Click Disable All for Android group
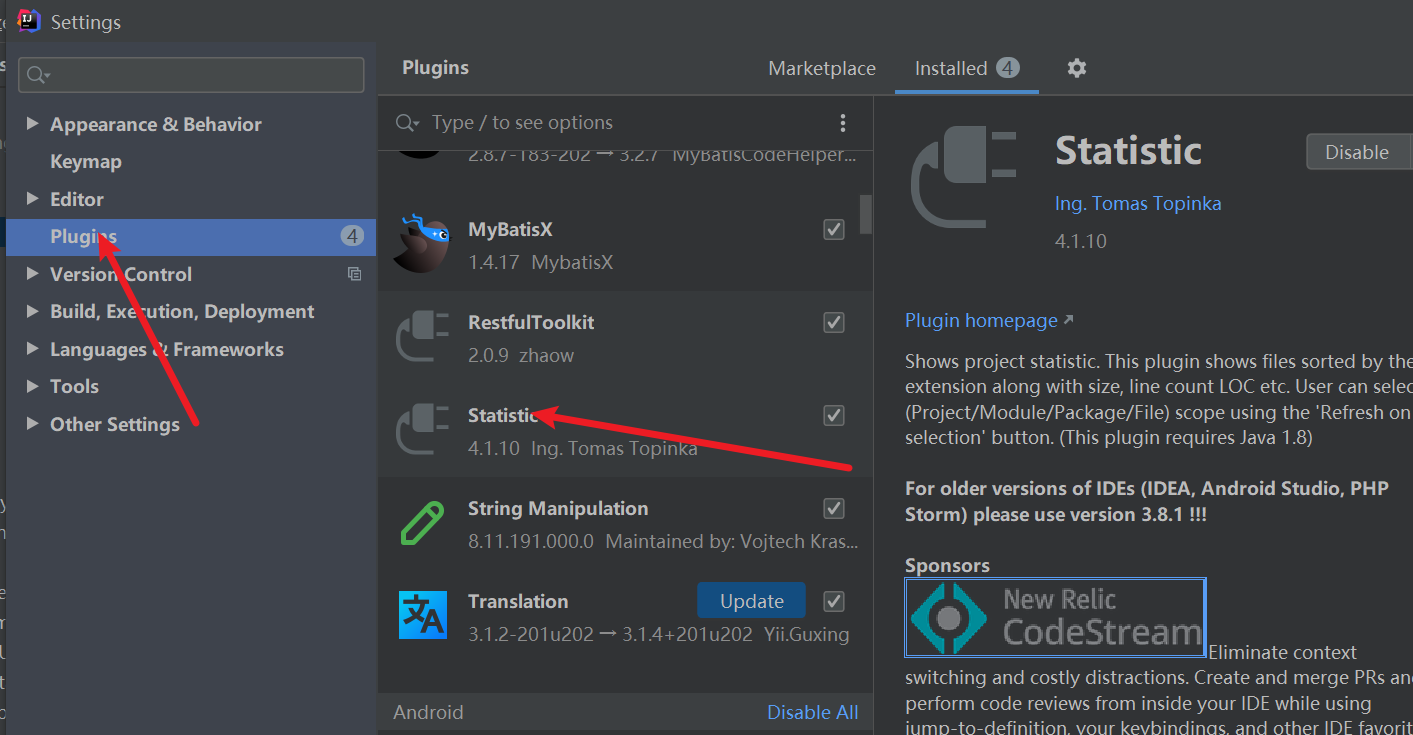1413x735 pixels. pos(812,712)
